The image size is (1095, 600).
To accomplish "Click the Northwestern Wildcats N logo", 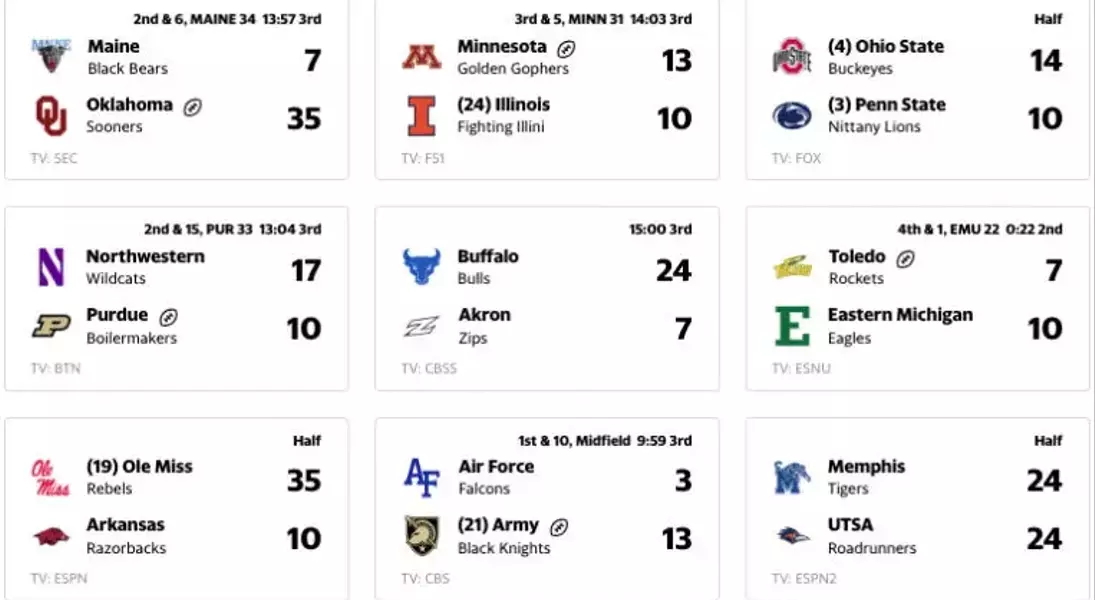I will [x=51, y=267].
